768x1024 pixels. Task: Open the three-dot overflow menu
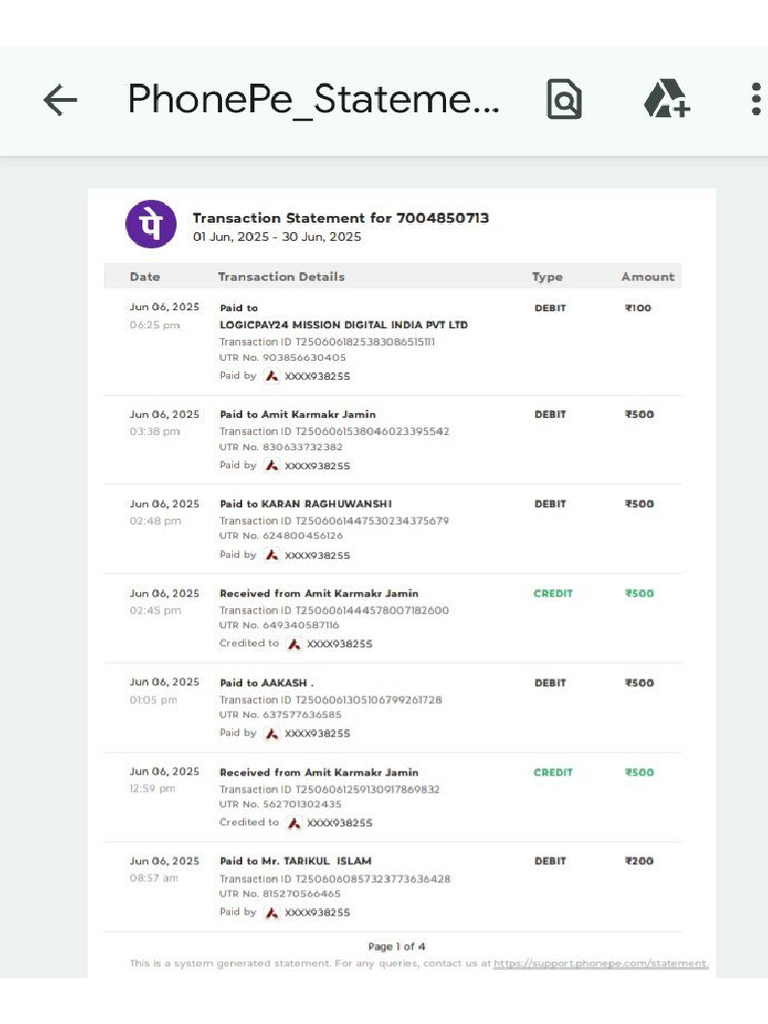point(756,100)
